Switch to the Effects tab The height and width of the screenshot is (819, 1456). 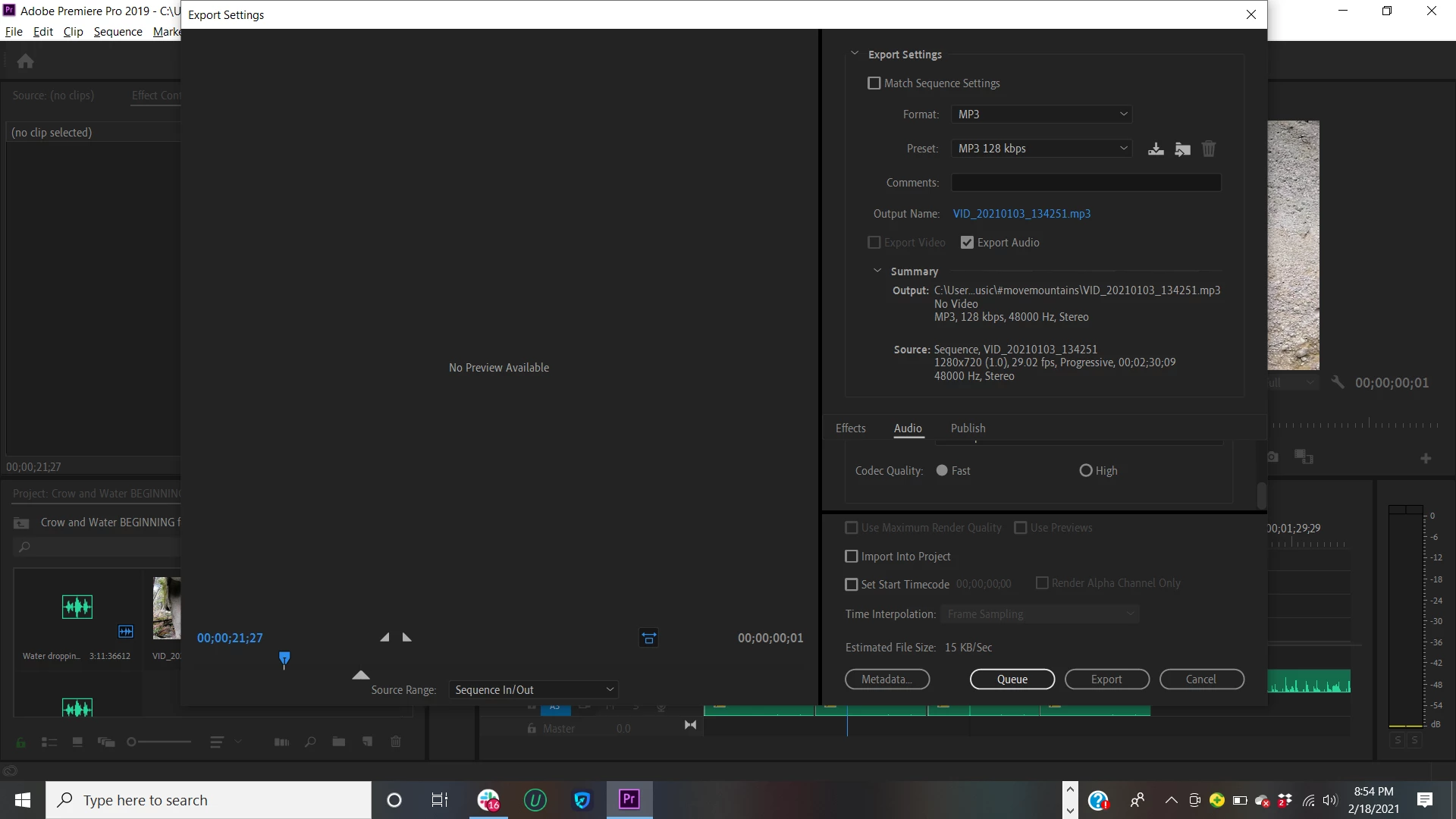coord(850,428)
